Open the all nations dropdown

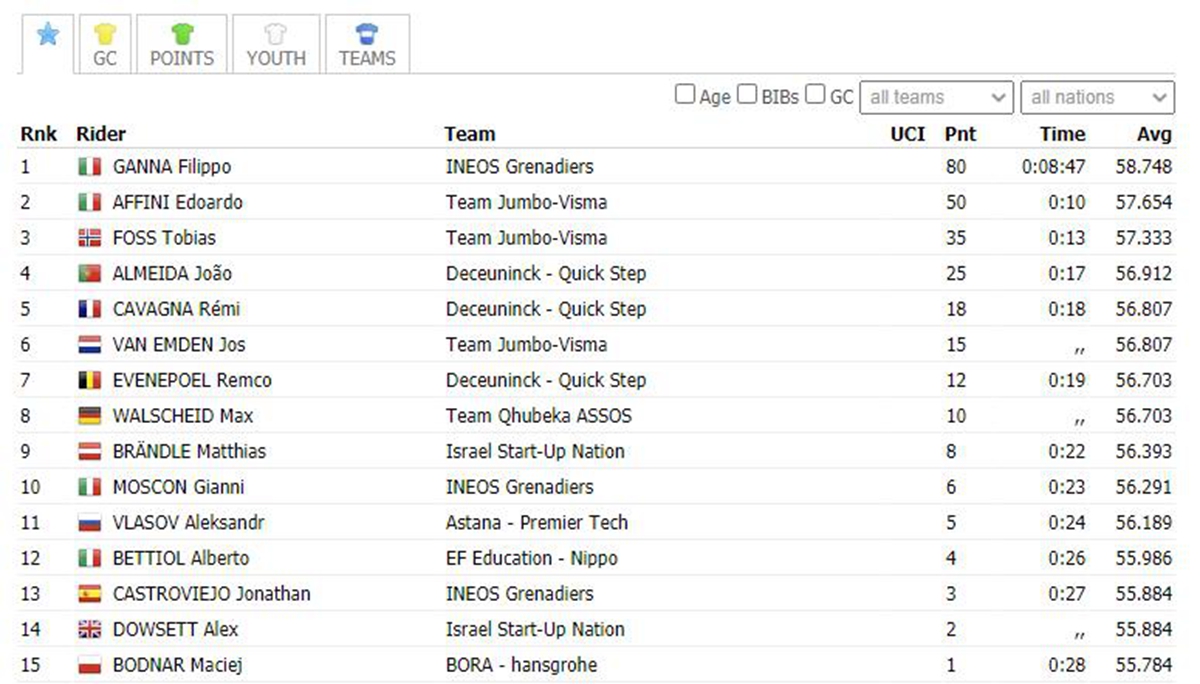[x=1098, y=97]
